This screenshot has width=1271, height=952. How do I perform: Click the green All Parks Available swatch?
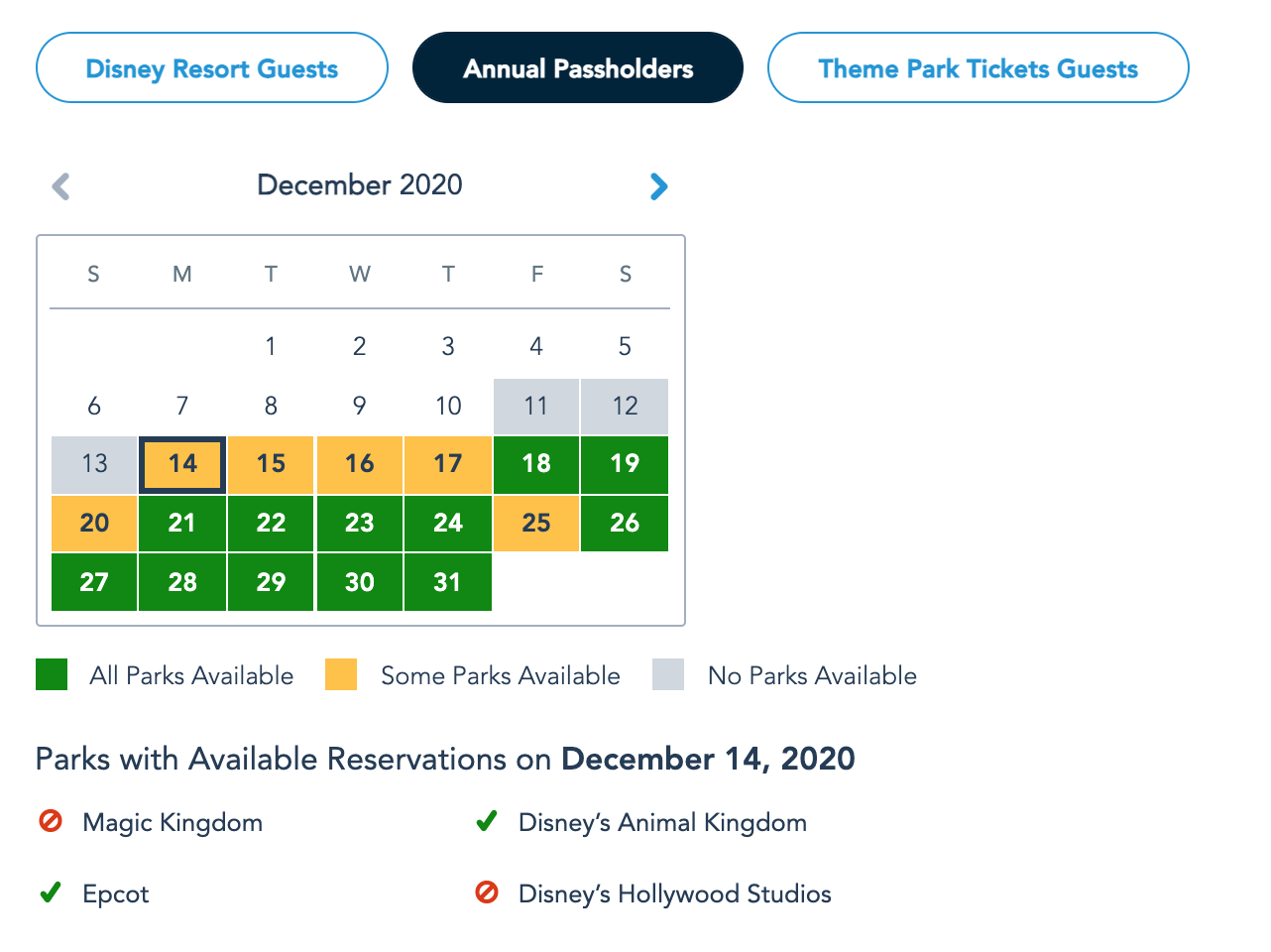pos(52,674)
